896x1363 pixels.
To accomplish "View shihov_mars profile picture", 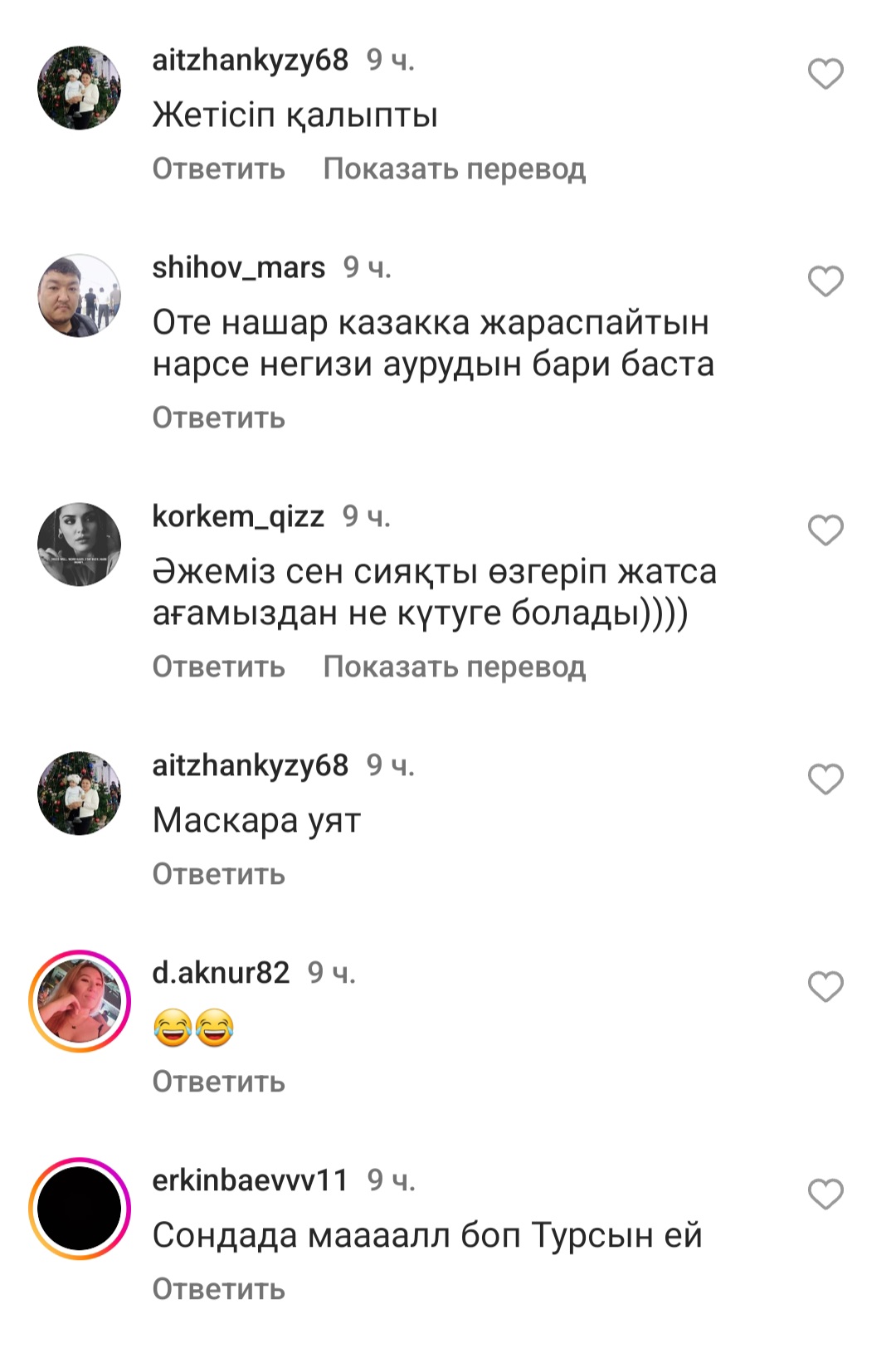I will pyautogui.click(x=80, y=296).
